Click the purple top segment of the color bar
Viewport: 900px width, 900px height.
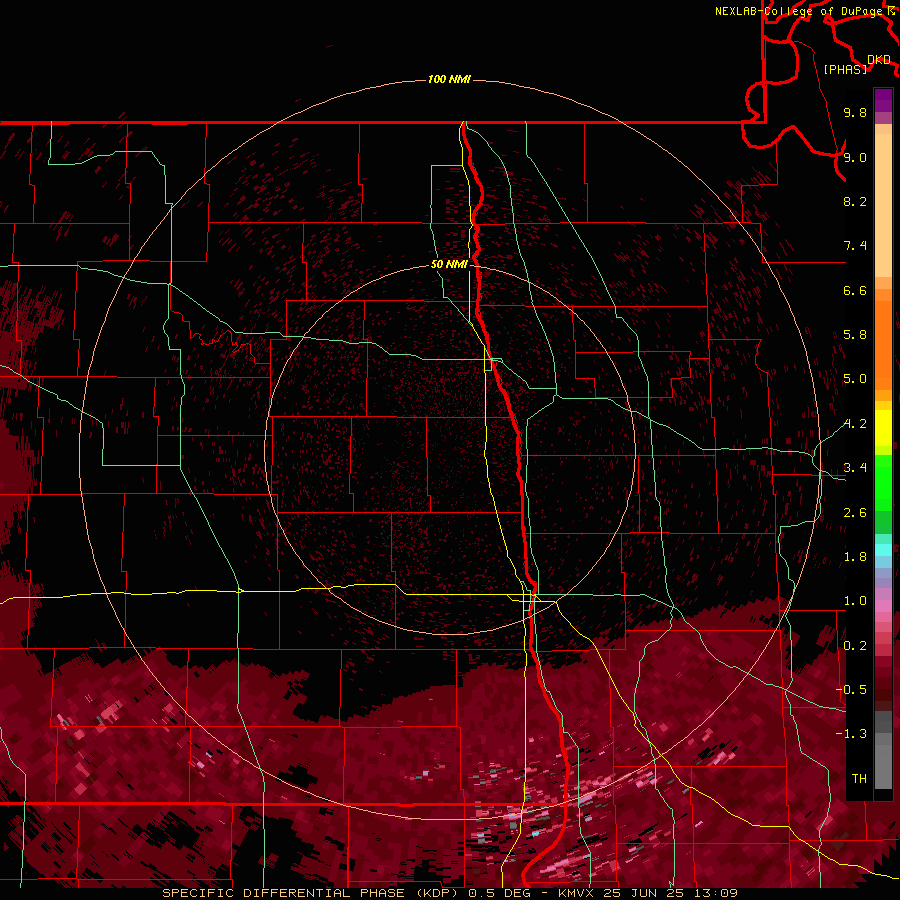click(883, 100)
